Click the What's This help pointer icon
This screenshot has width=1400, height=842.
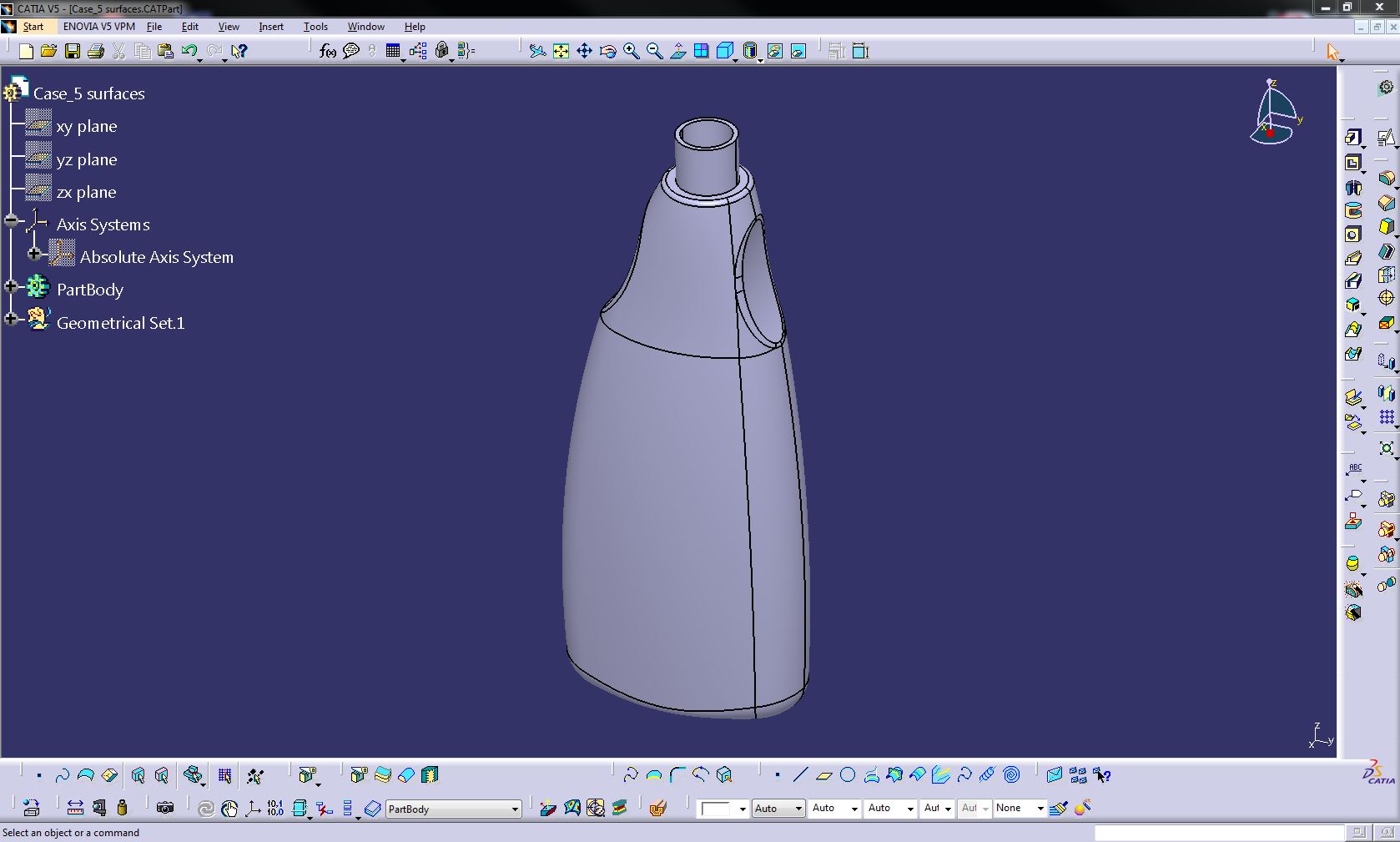[239, 52]
